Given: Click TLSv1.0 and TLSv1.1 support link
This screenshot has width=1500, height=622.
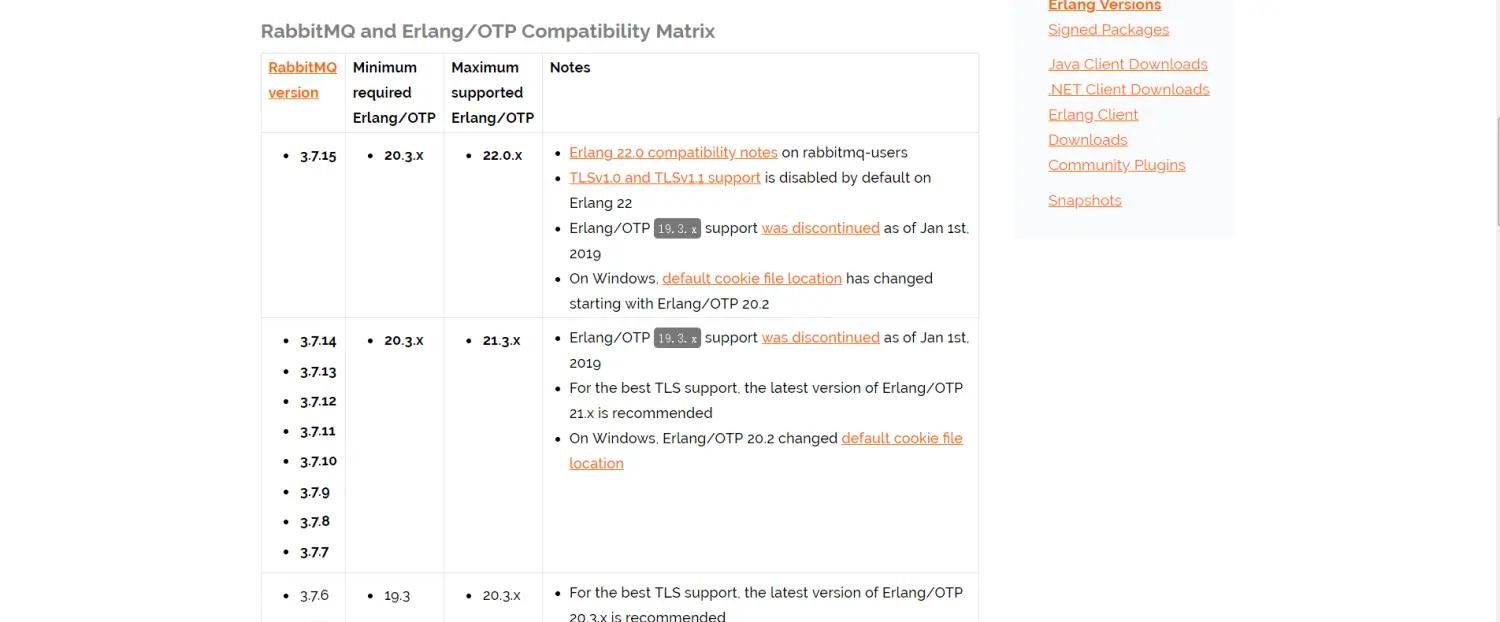Looking at the screenshot, I should 664,178.
